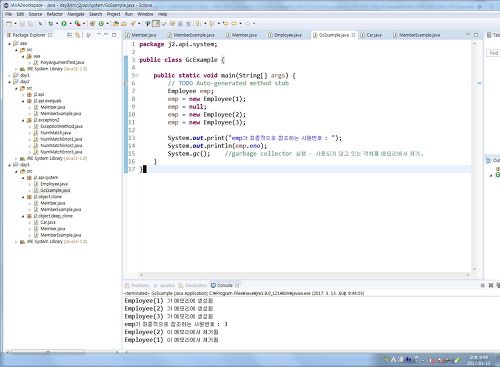Collapse the j2.api.system package

click(x=23, y=178)
